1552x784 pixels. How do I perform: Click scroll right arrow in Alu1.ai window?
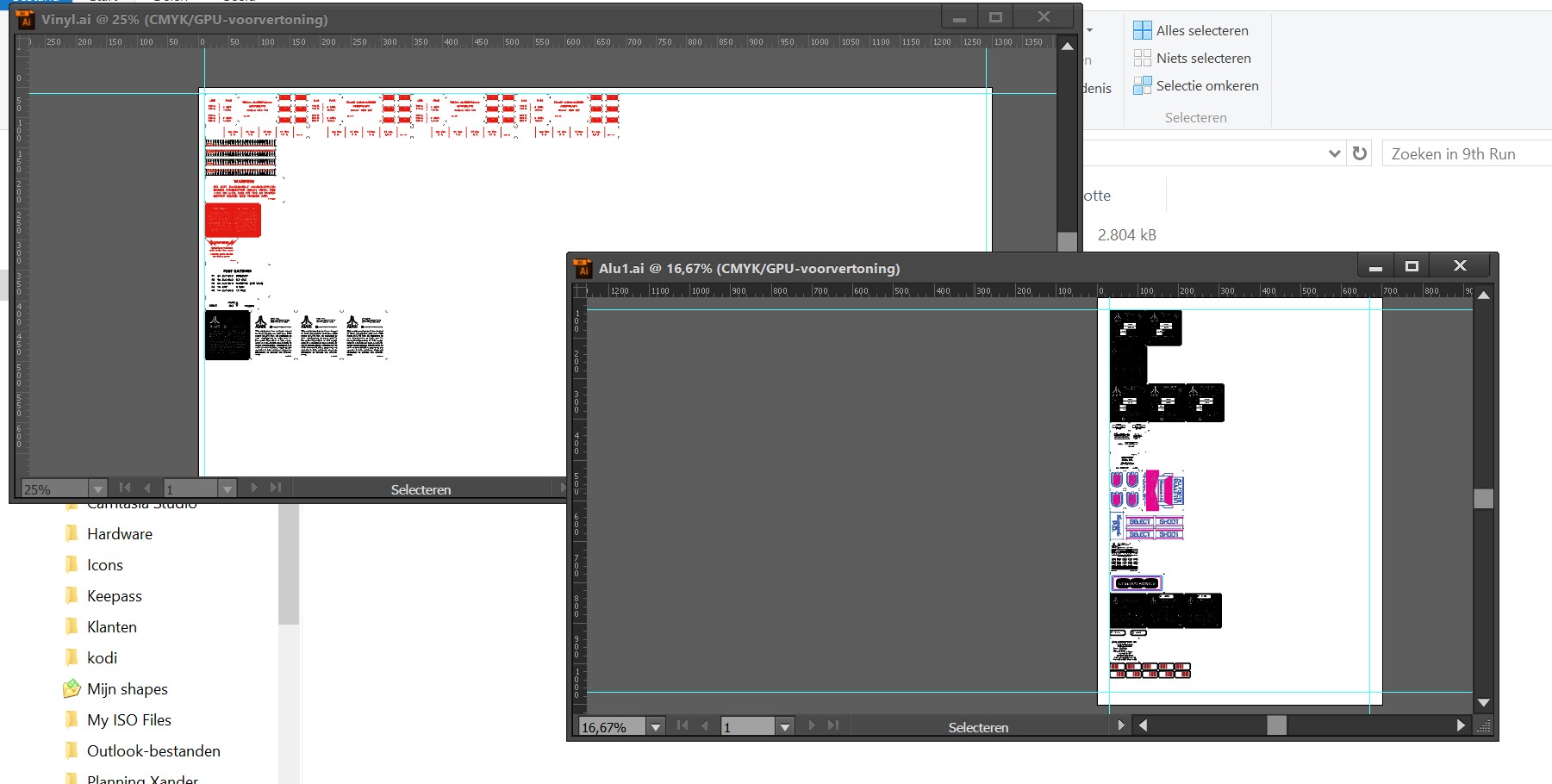(1461, 725)
